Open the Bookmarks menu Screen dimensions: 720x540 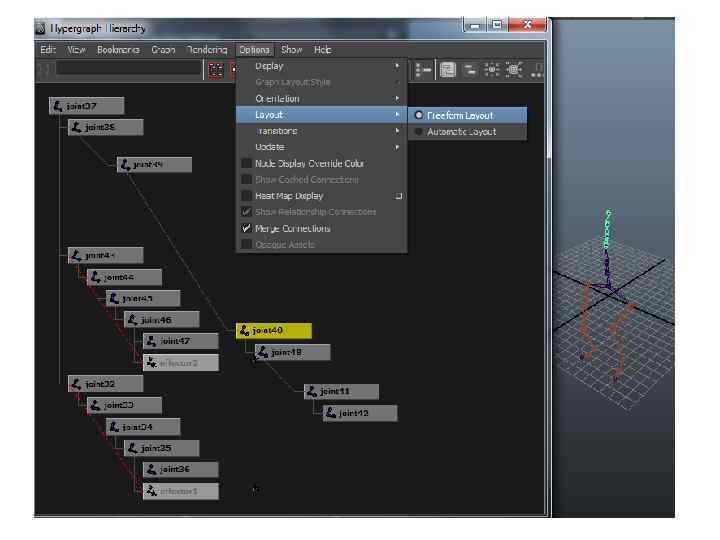118,50
